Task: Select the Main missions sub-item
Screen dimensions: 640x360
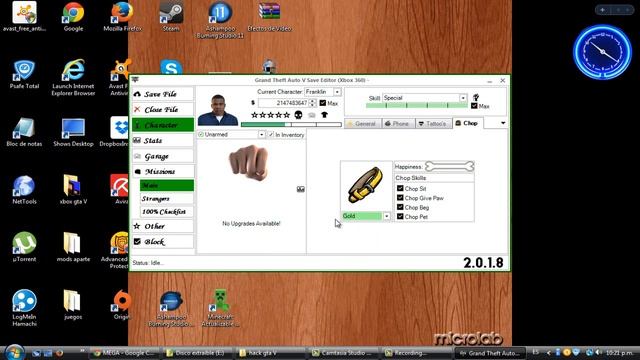Action: point(167,185)
